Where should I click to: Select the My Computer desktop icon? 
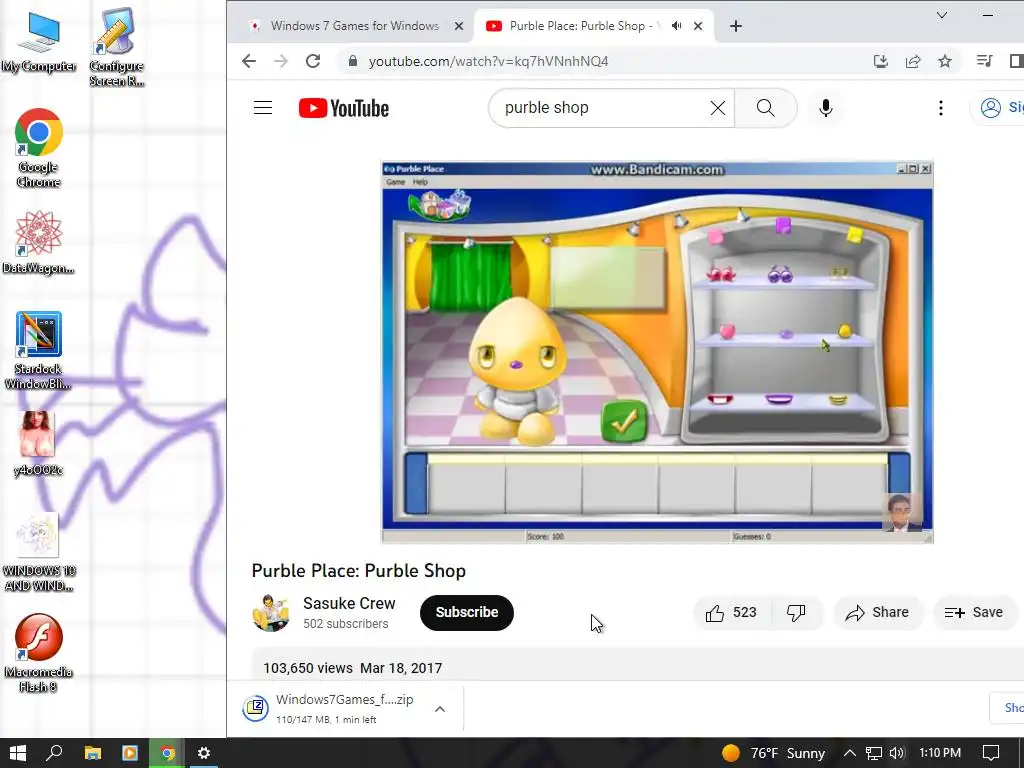[39, 42]
